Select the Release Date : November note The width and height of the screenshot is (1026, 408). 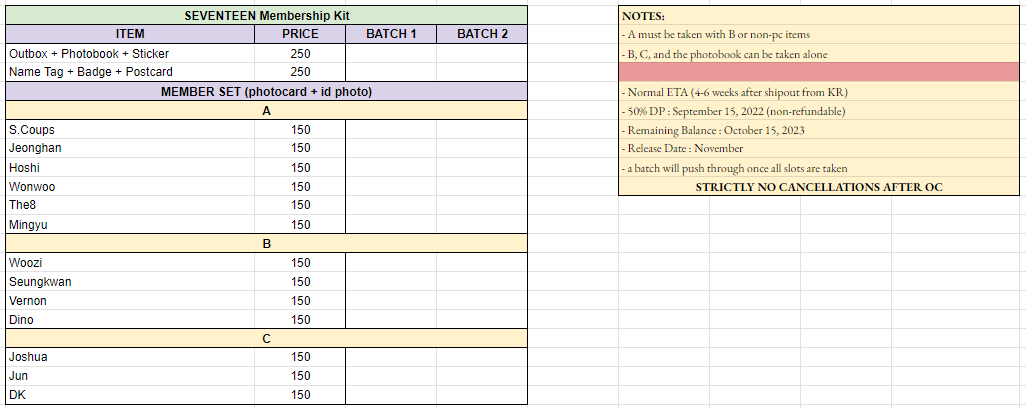[x=819, y=148]
